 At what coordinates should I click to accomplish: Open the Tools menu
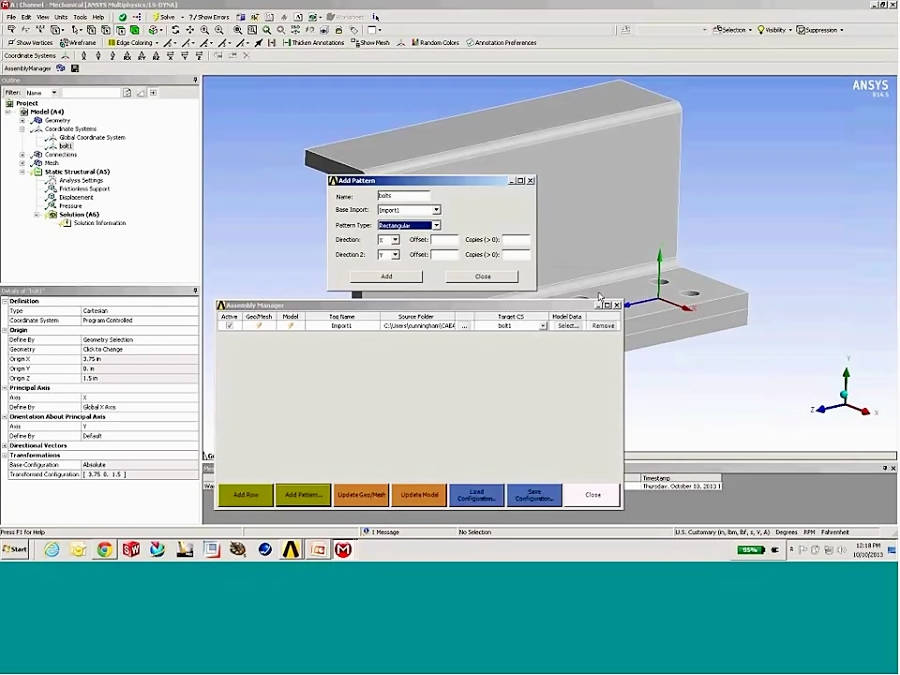tap(80, 17)
